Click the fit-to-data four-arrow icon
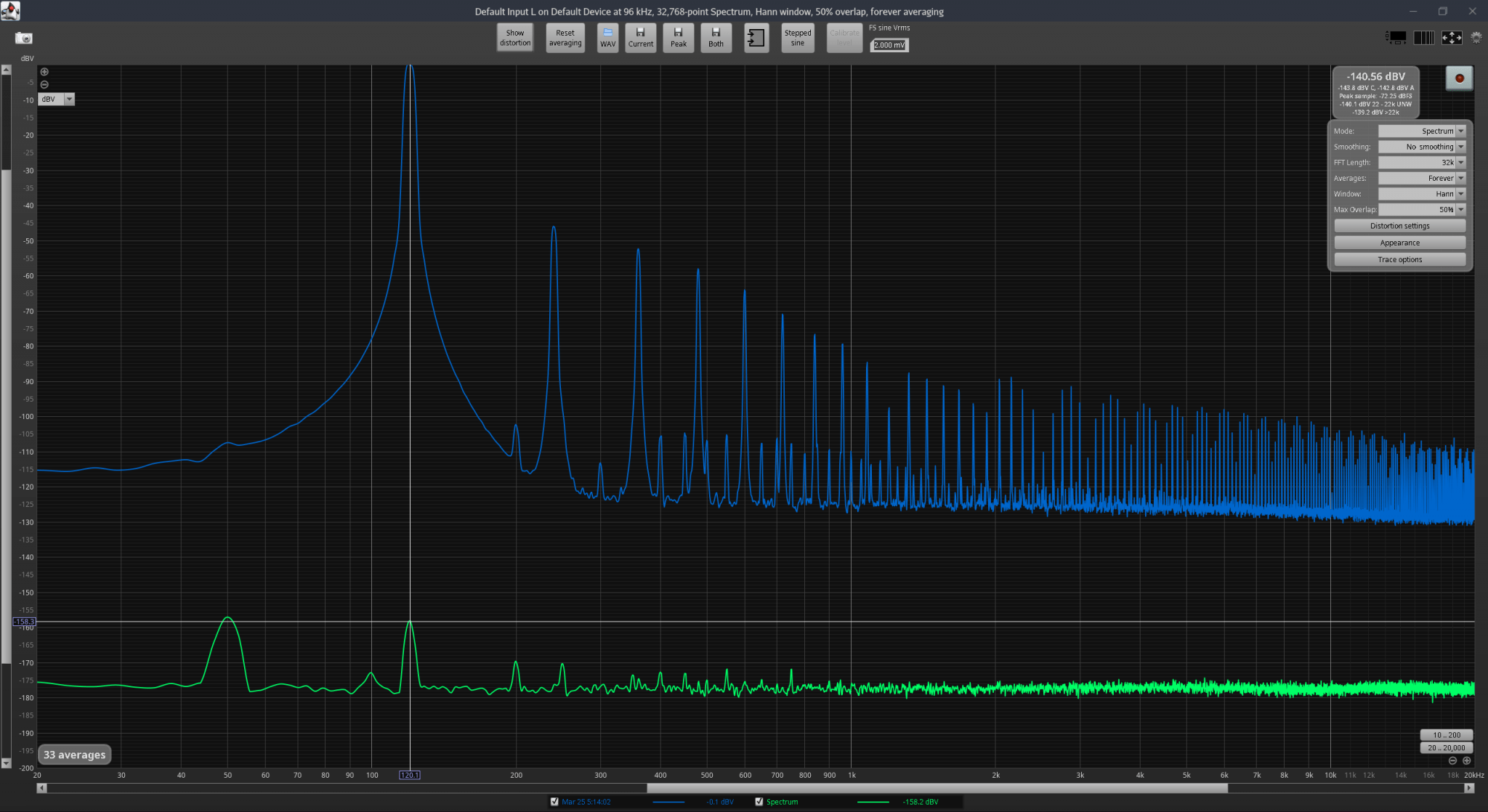Image resolution: width=1488 pixels, height=812 pixels. tap(1452, 37)
